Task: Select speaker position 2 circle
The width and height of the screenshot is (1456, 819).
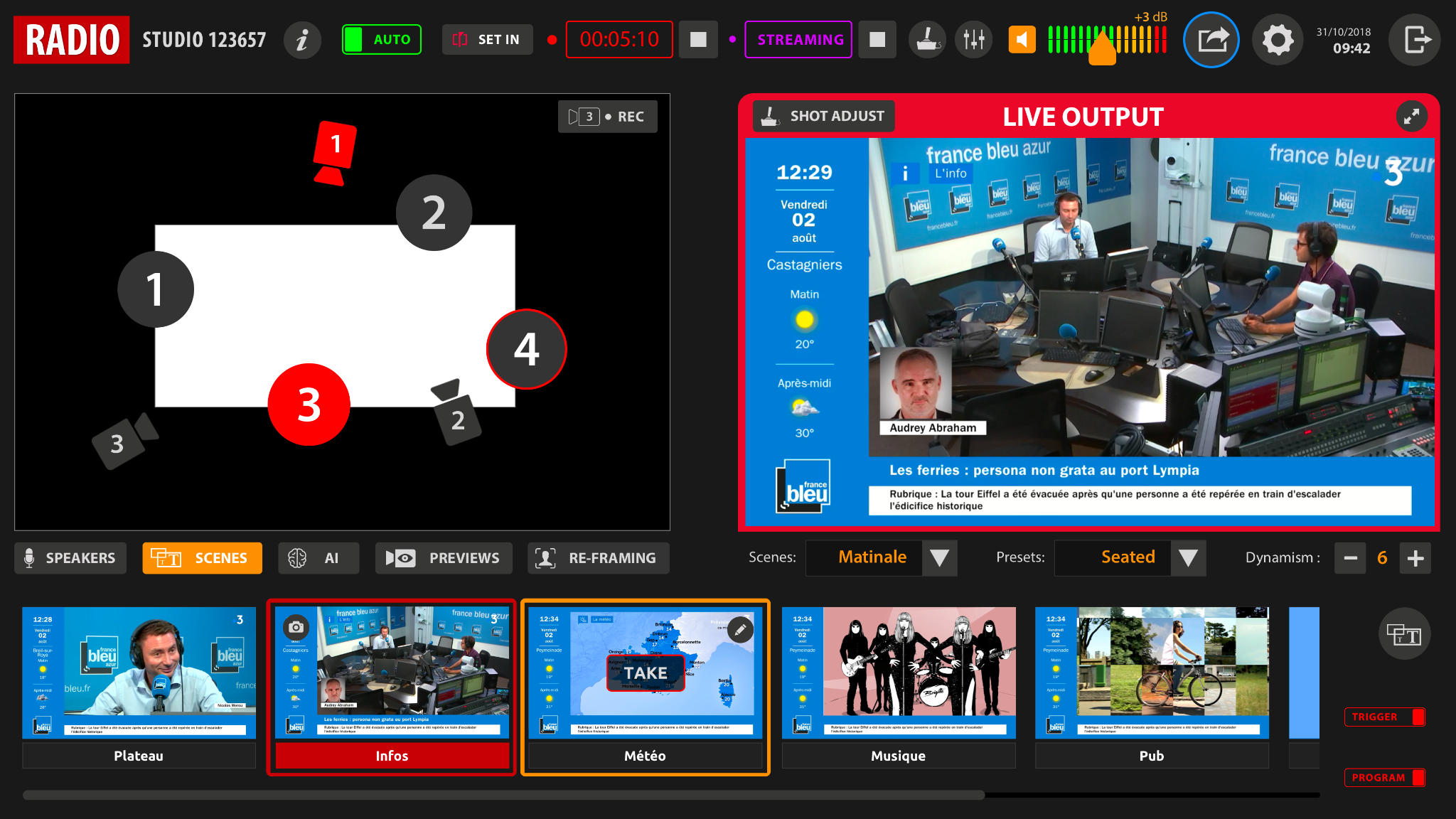Action: coord(434,213)
